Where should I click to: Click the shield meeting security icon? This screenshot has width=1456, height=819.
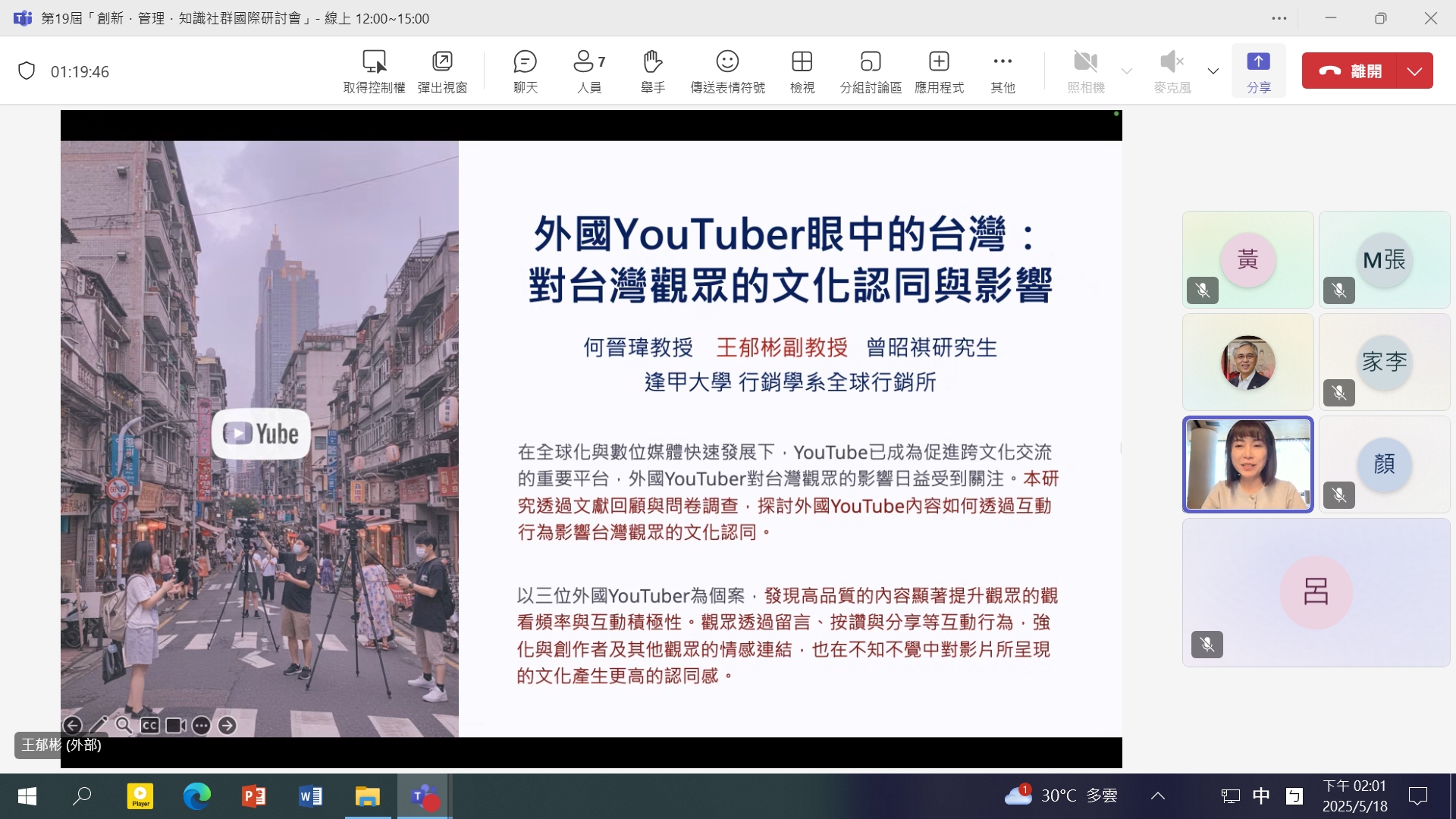(x=27, y=71)
